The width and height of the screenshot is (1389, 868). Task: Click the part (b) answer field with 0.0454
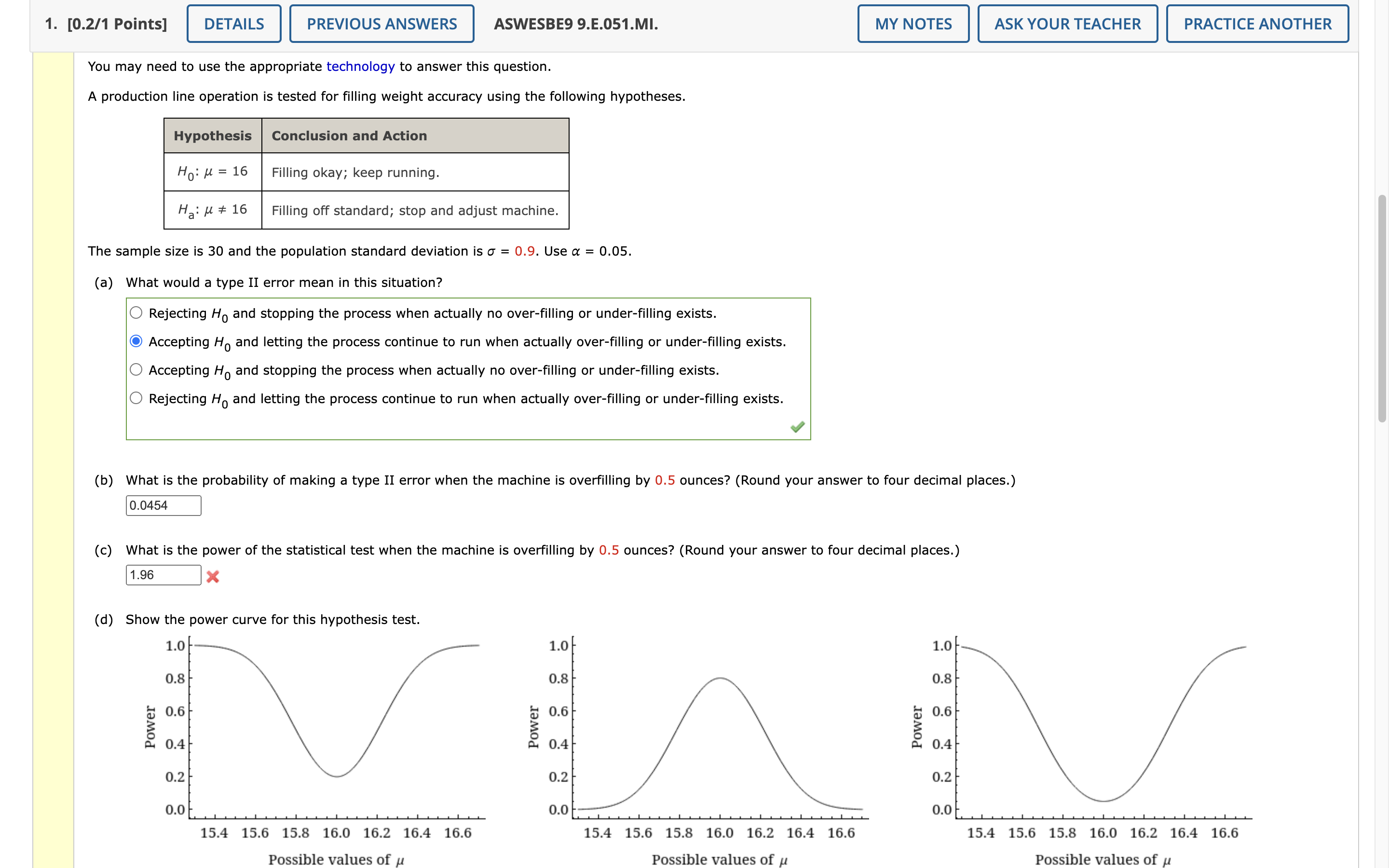pyautogui.click(x=163, y=505)
